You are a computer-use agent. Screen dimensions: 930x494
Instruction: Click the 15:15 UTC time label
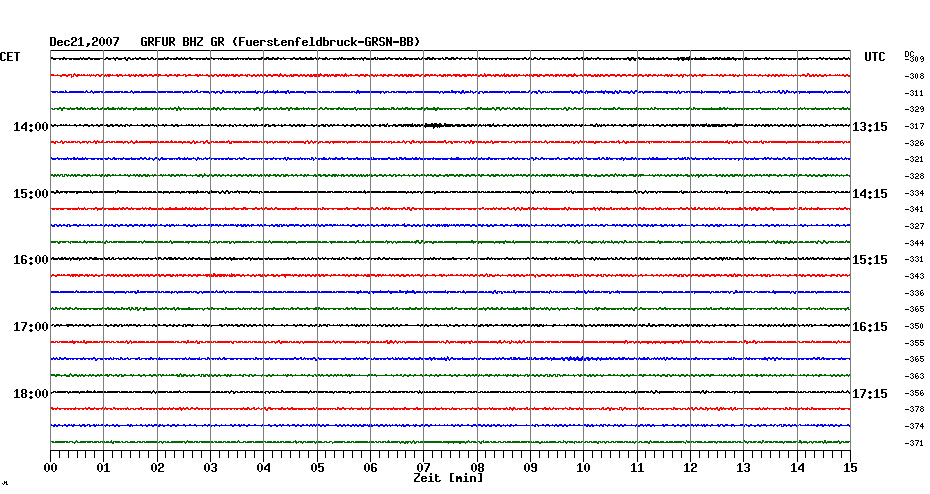870,260
